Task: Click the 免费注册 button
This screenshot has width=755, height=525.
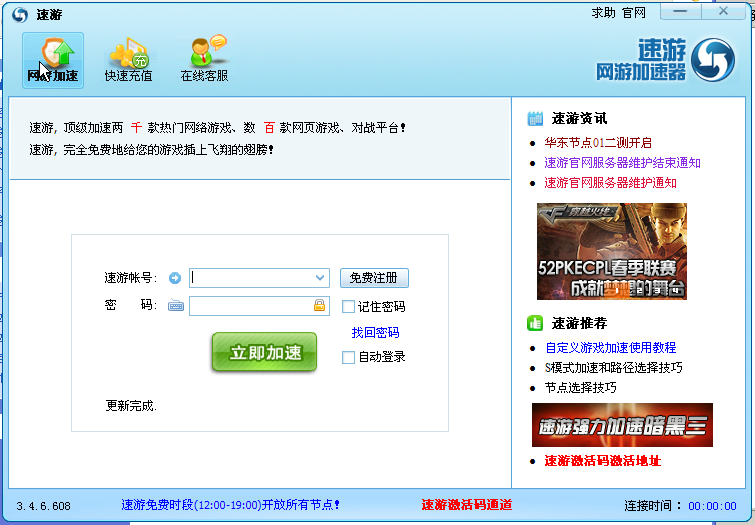Action: click(x=374, y=278)
